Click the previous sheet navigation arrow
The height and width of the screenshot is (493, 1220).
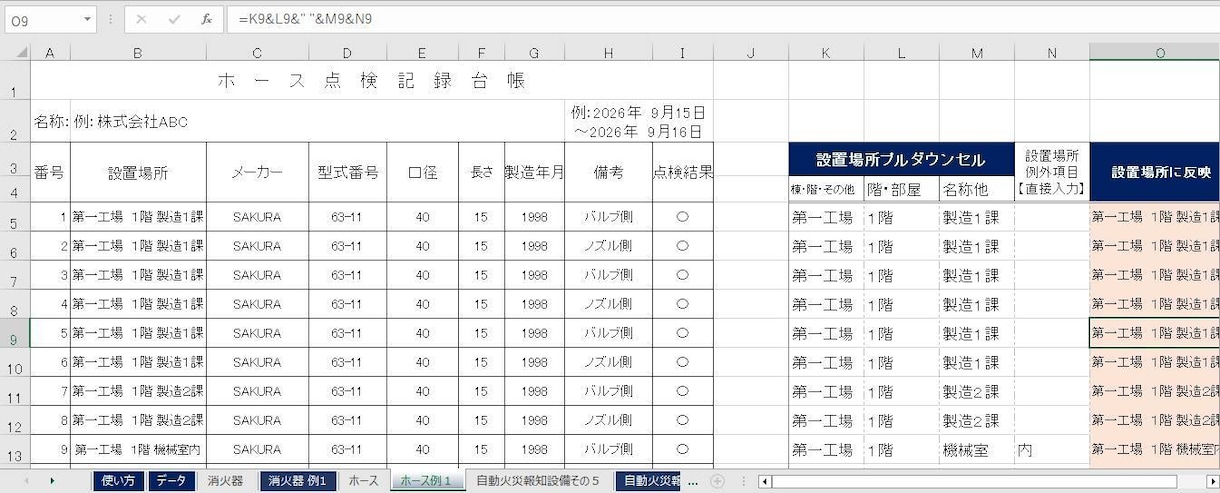click(26, 481)
